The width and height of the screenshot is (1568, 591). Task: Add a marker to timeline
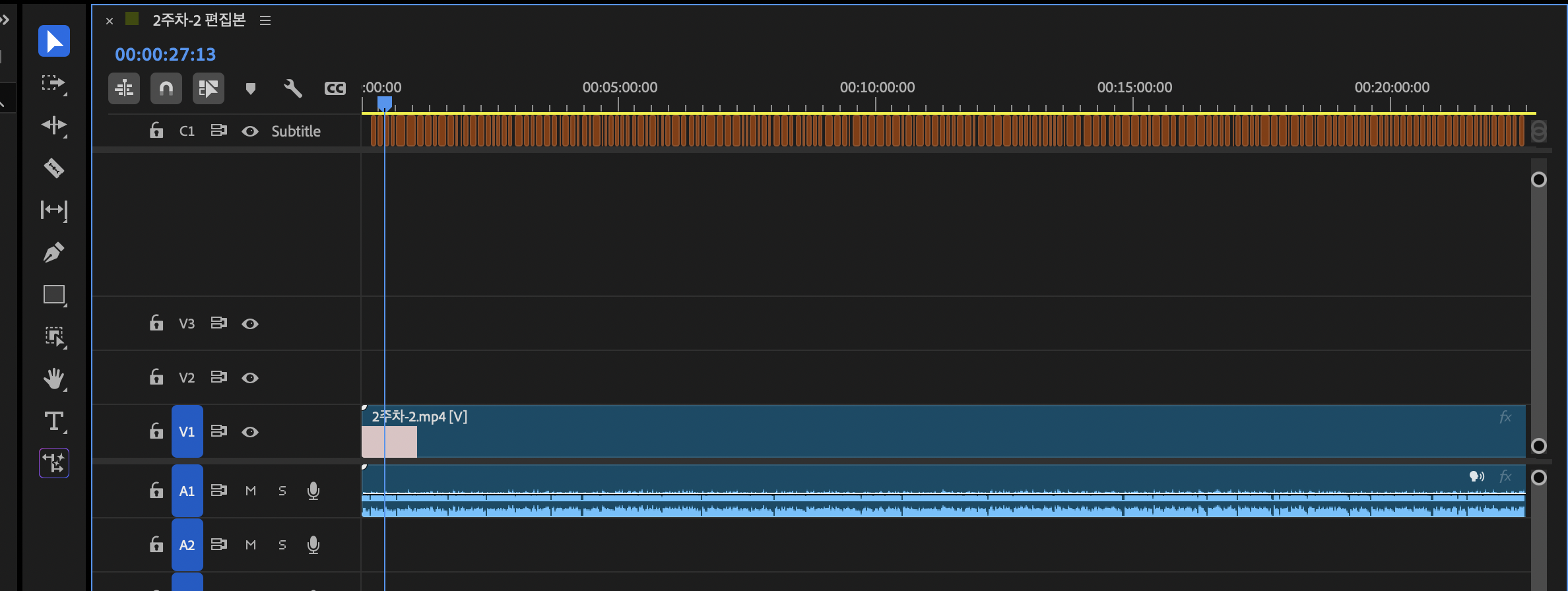pos(251,88)
